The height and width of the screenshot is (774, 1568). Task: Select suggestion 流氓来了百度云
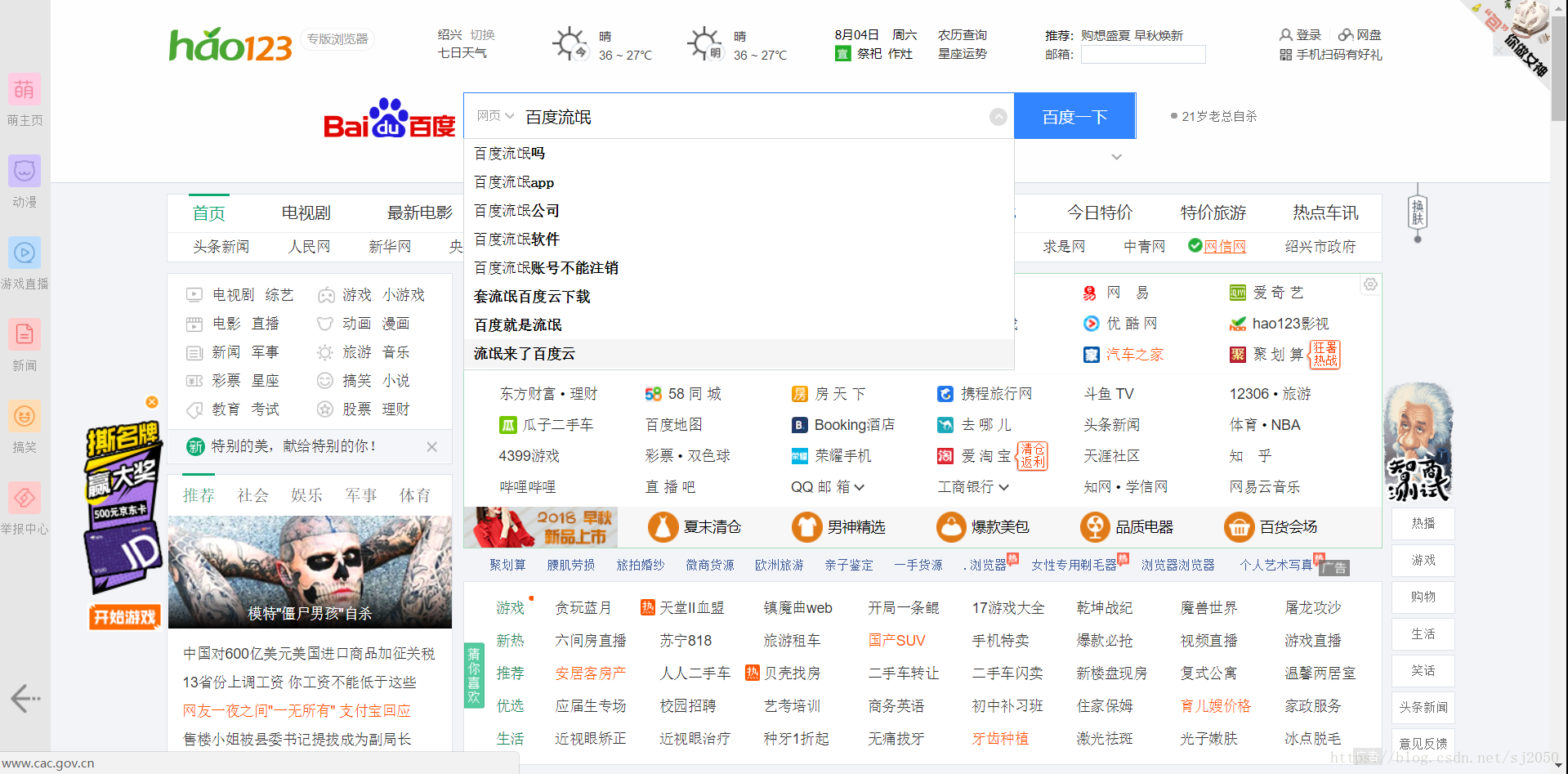pyautogui.click(x=739, y=354)
